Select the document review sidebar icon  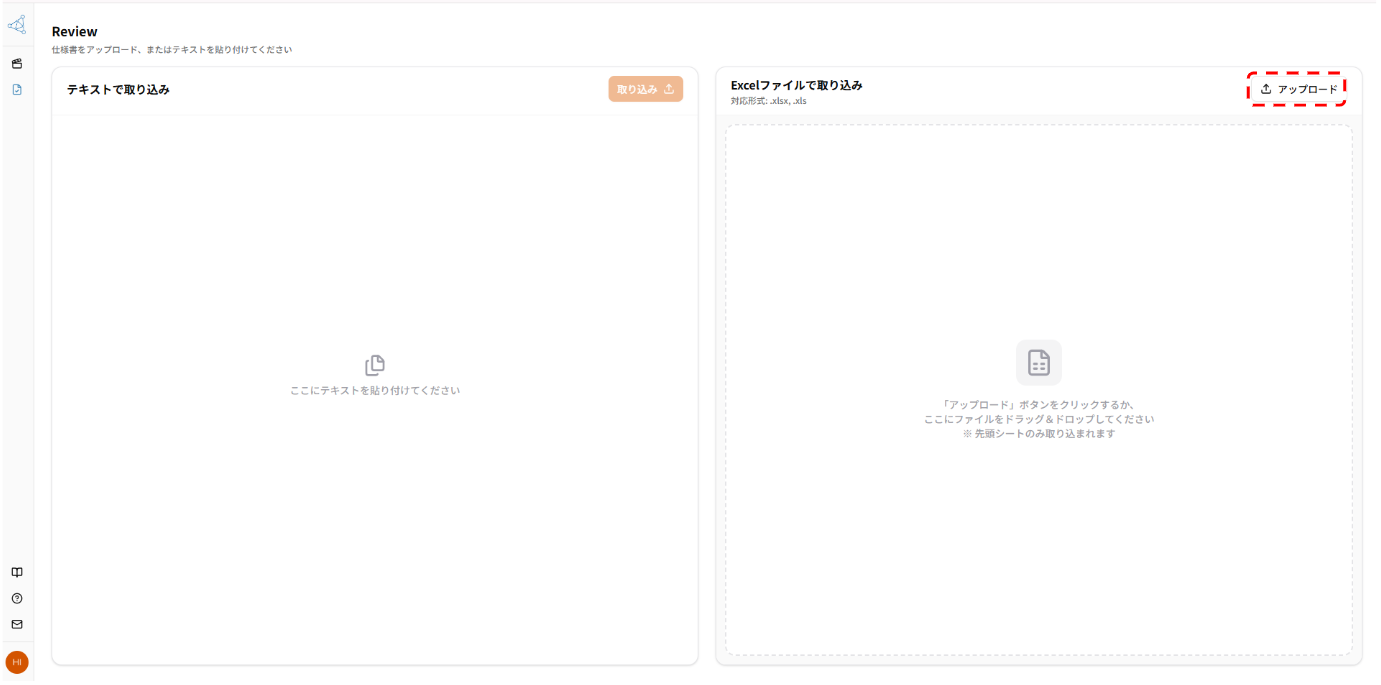(17, 90)
